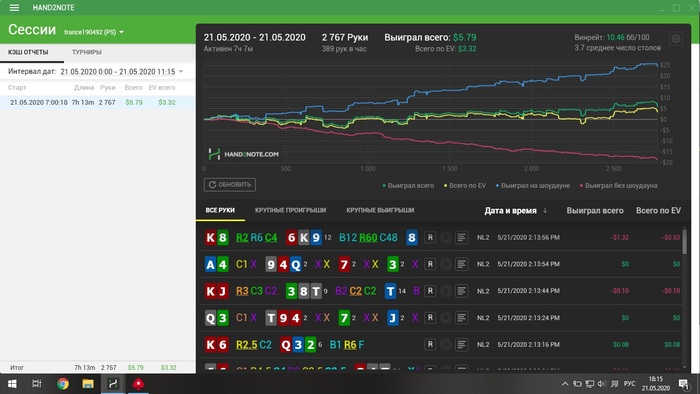Show hidden system tray icons
The width and height of the screenshot is (700, 394).
pos(565,384)
